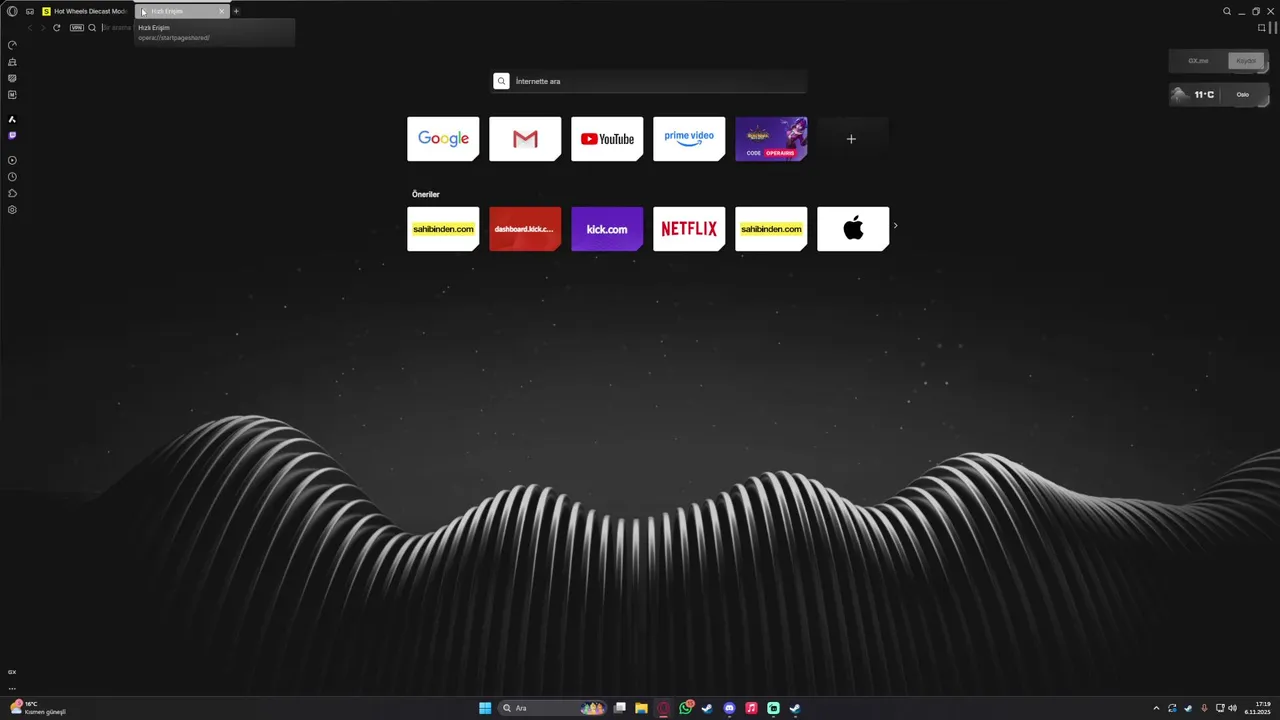Open Aria AI icon in sidebar
This screenshot has width=1280, height=720.
(x=12, y=119)
